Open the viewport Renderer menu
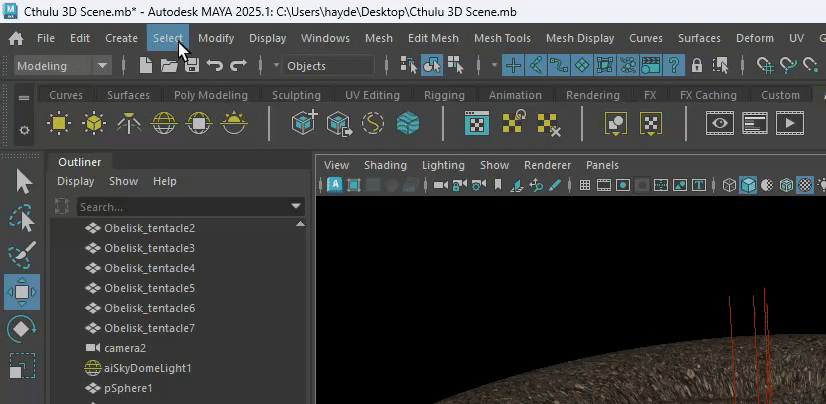This screenshot has height=404, width=826. tap(547, 165)
